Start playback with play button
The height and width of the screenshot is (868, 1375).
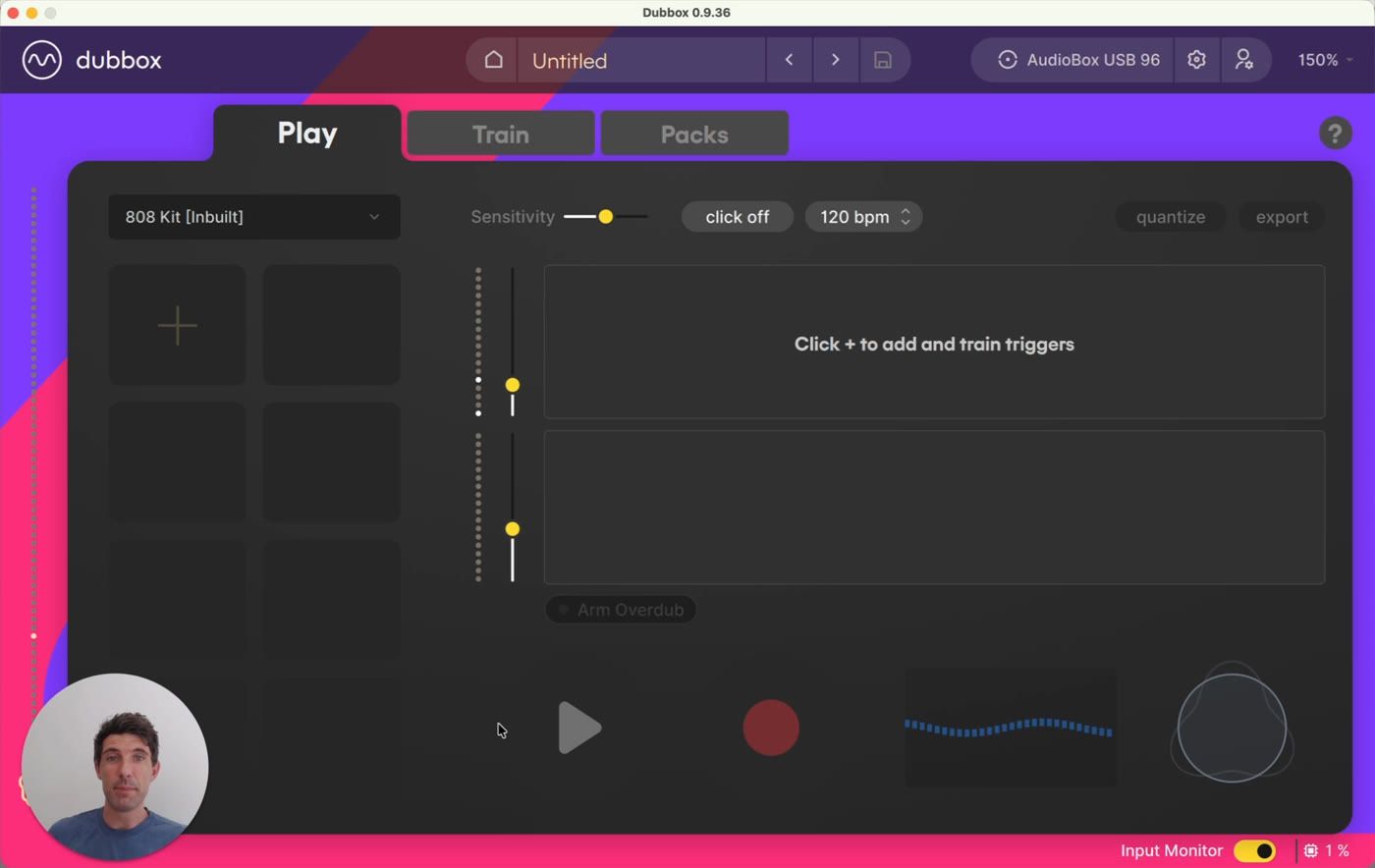click(578, 728)
